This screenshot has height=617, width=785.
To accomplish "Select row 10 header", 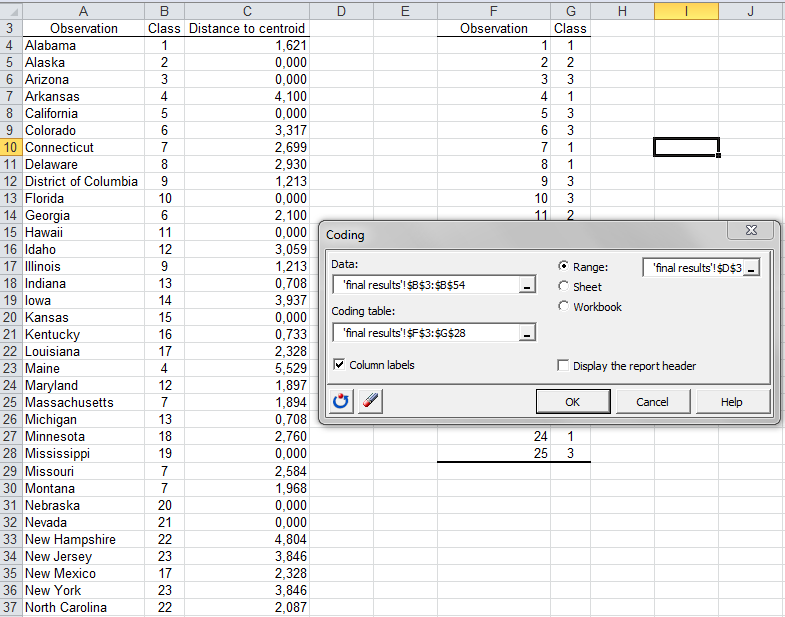I will (x=11, y=147).
